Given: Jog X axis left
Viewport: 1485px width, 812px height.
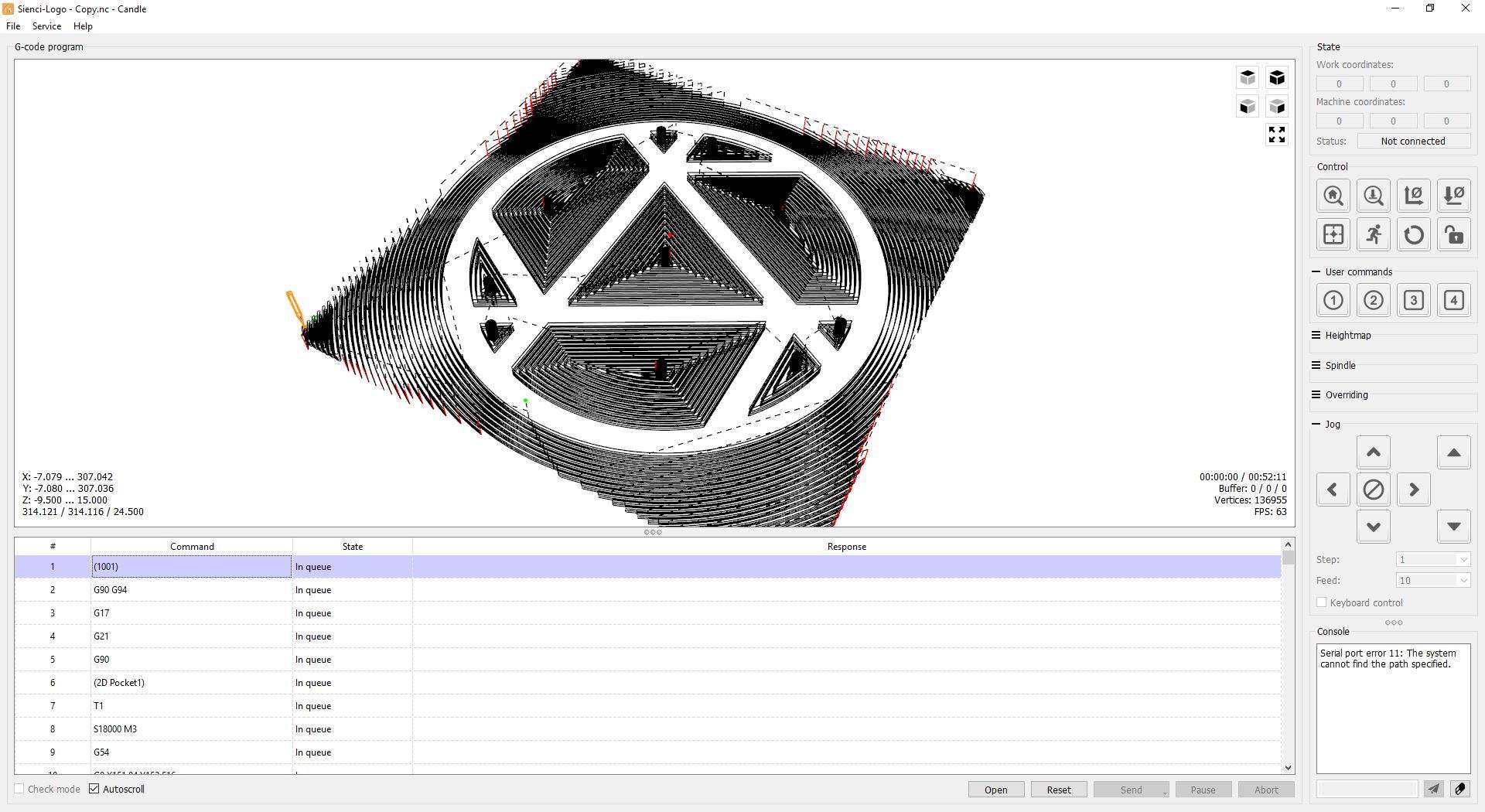Looking at the screenshot, I should point(1333,490).
